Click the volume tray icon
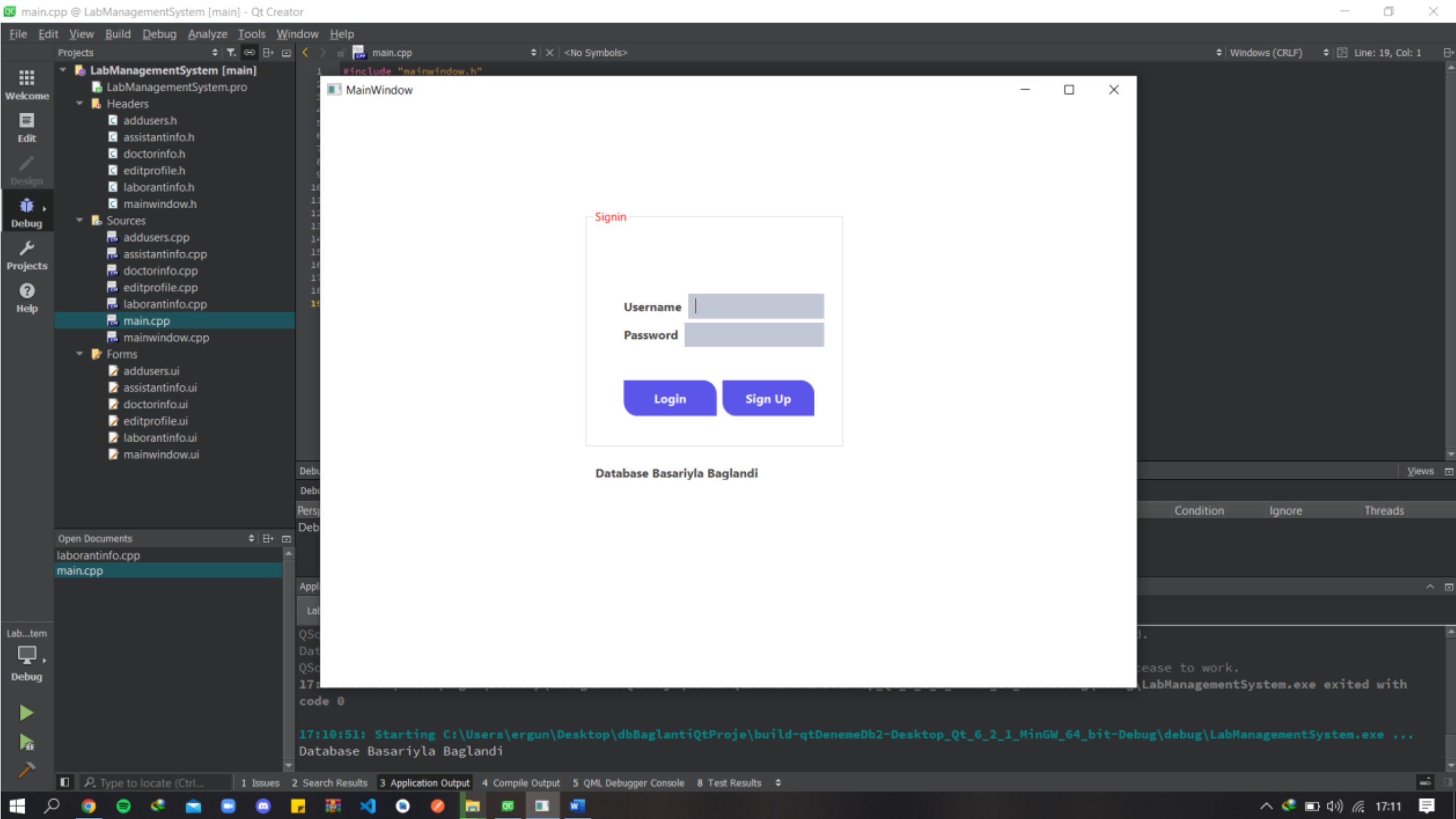Viewport: 1456px width, 819px height. 1334,806
